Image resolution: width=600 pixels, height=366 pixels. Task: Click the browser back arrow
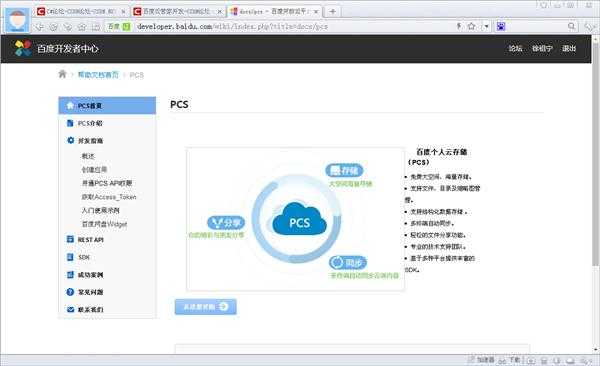(x=39, y=26)
